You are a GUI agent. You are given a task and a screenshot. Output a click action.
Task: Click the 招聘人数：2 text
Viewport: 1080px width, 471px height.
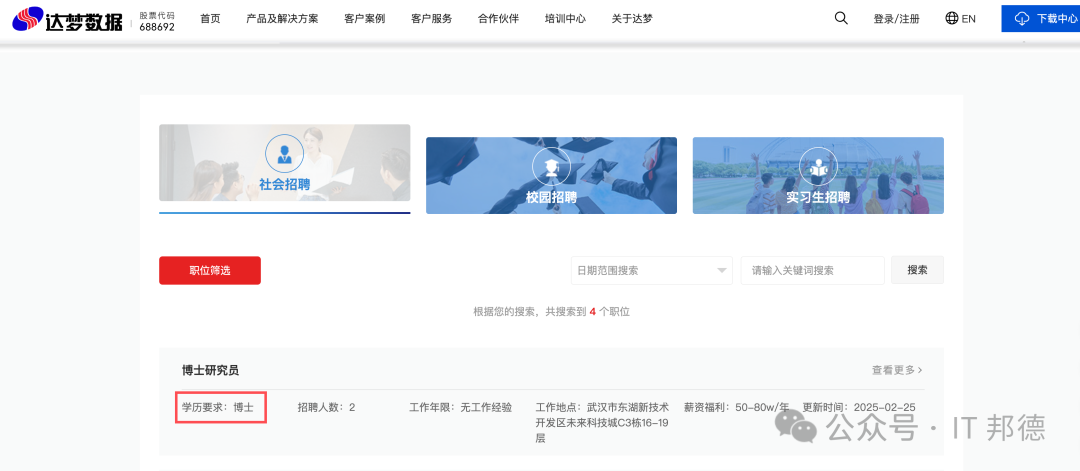(326, 408)
